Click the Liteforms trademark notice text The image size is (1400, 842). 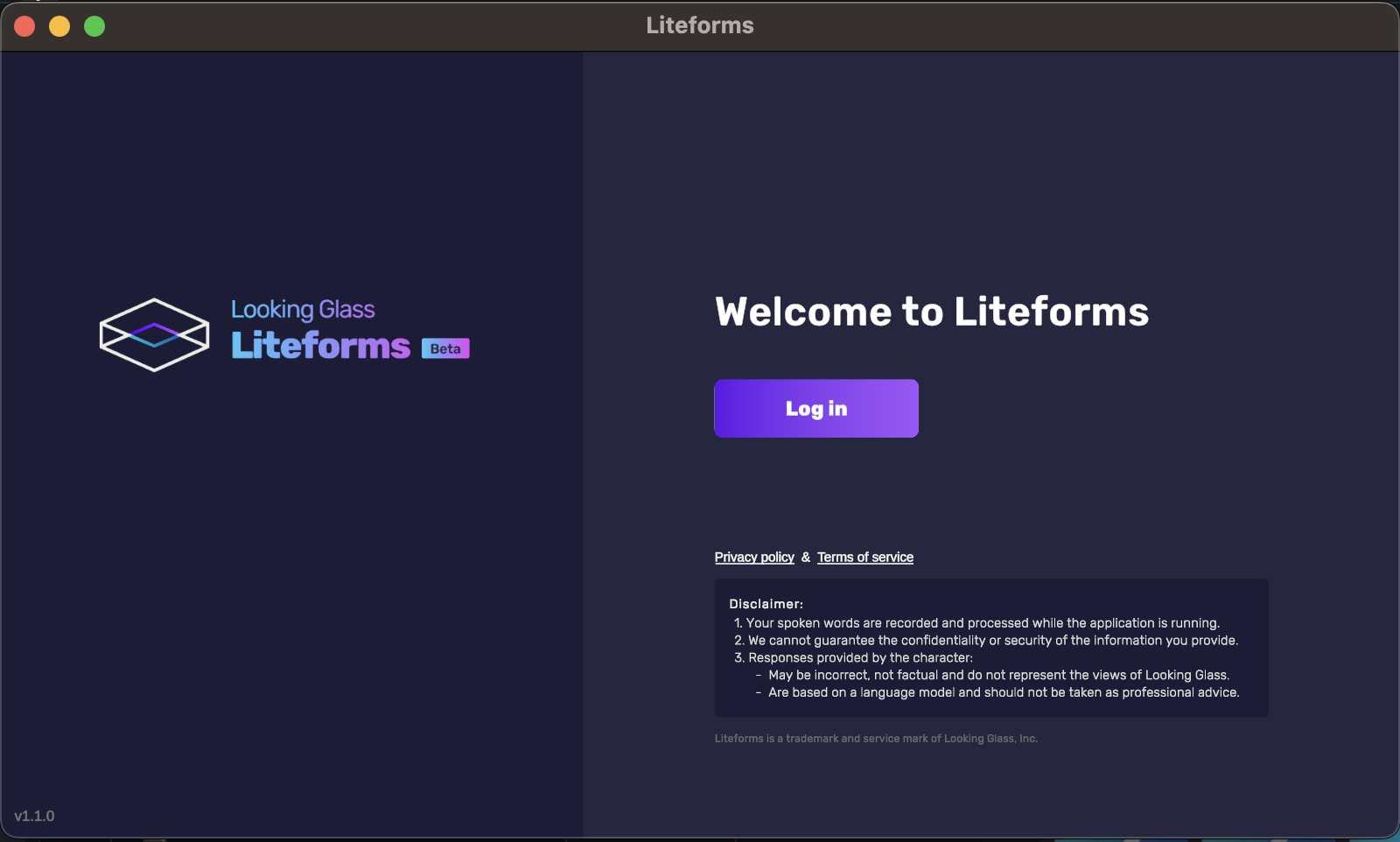coord(876,739)
